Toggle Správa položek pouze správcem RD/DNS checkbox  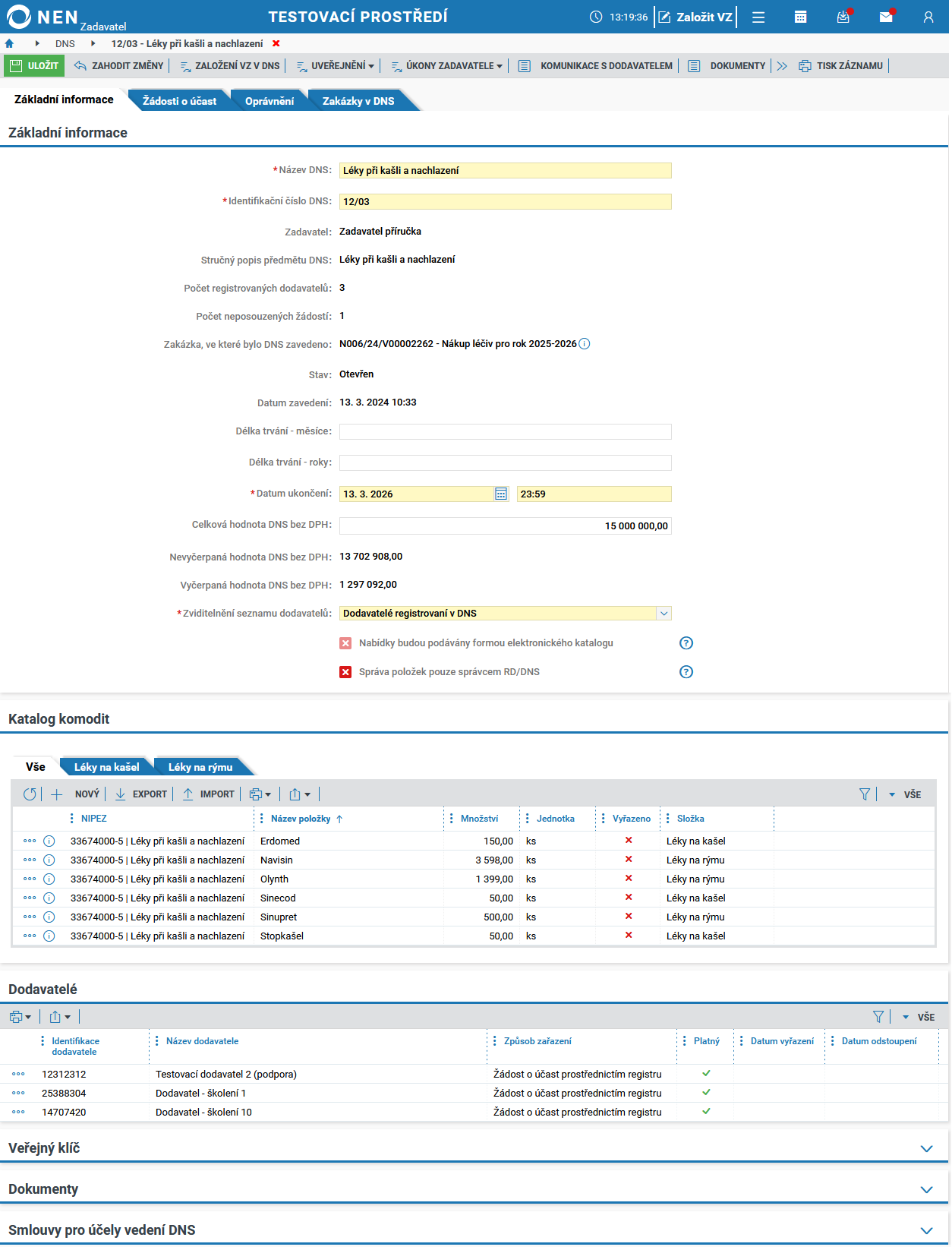coord(345,672)
